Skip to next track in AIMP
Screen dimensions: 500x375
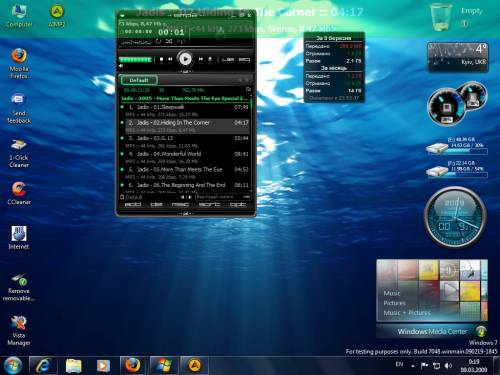point(201,59)
